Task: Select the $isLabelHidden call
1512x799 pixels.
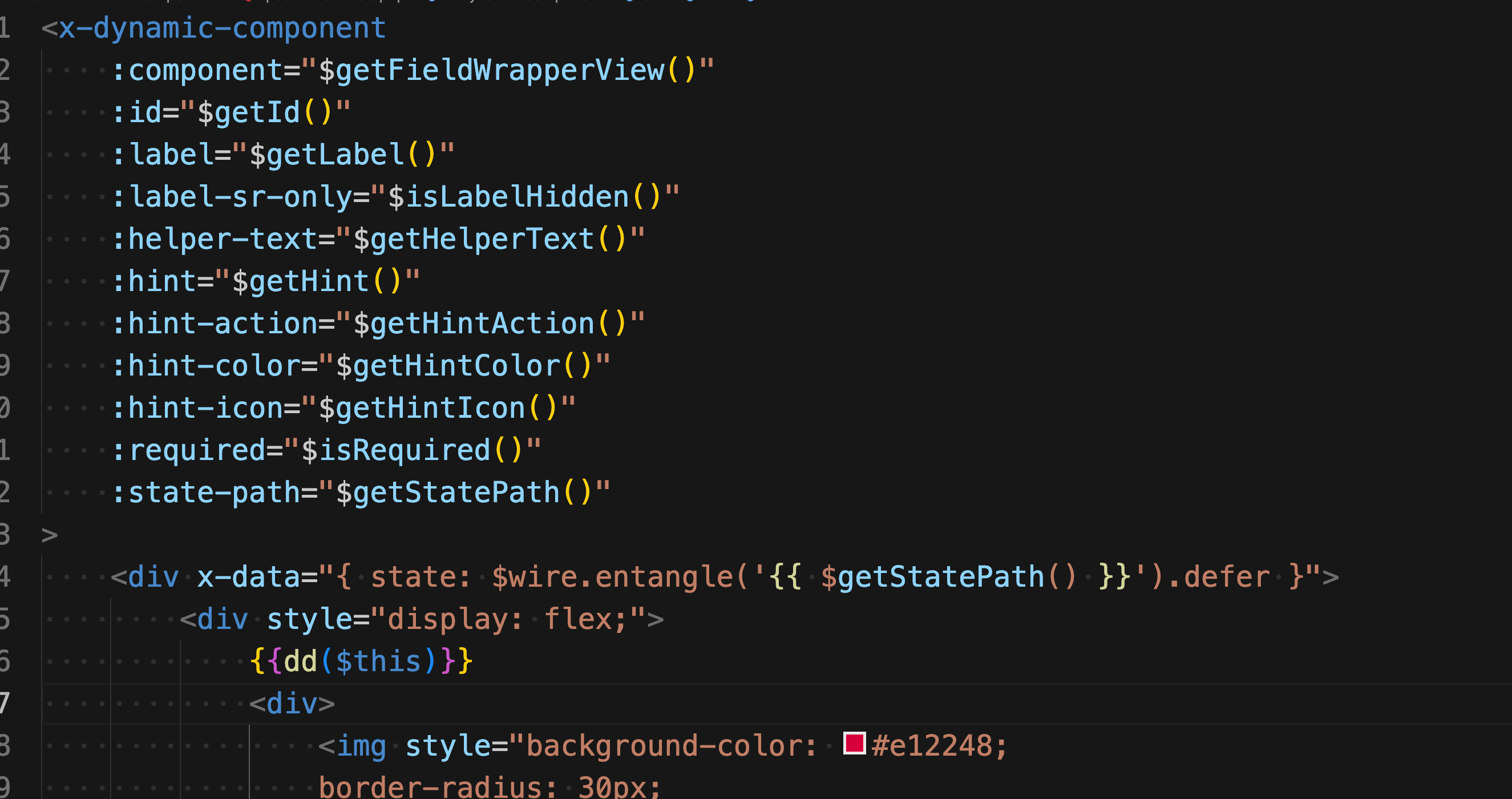Action: click(x=508, y=197)
